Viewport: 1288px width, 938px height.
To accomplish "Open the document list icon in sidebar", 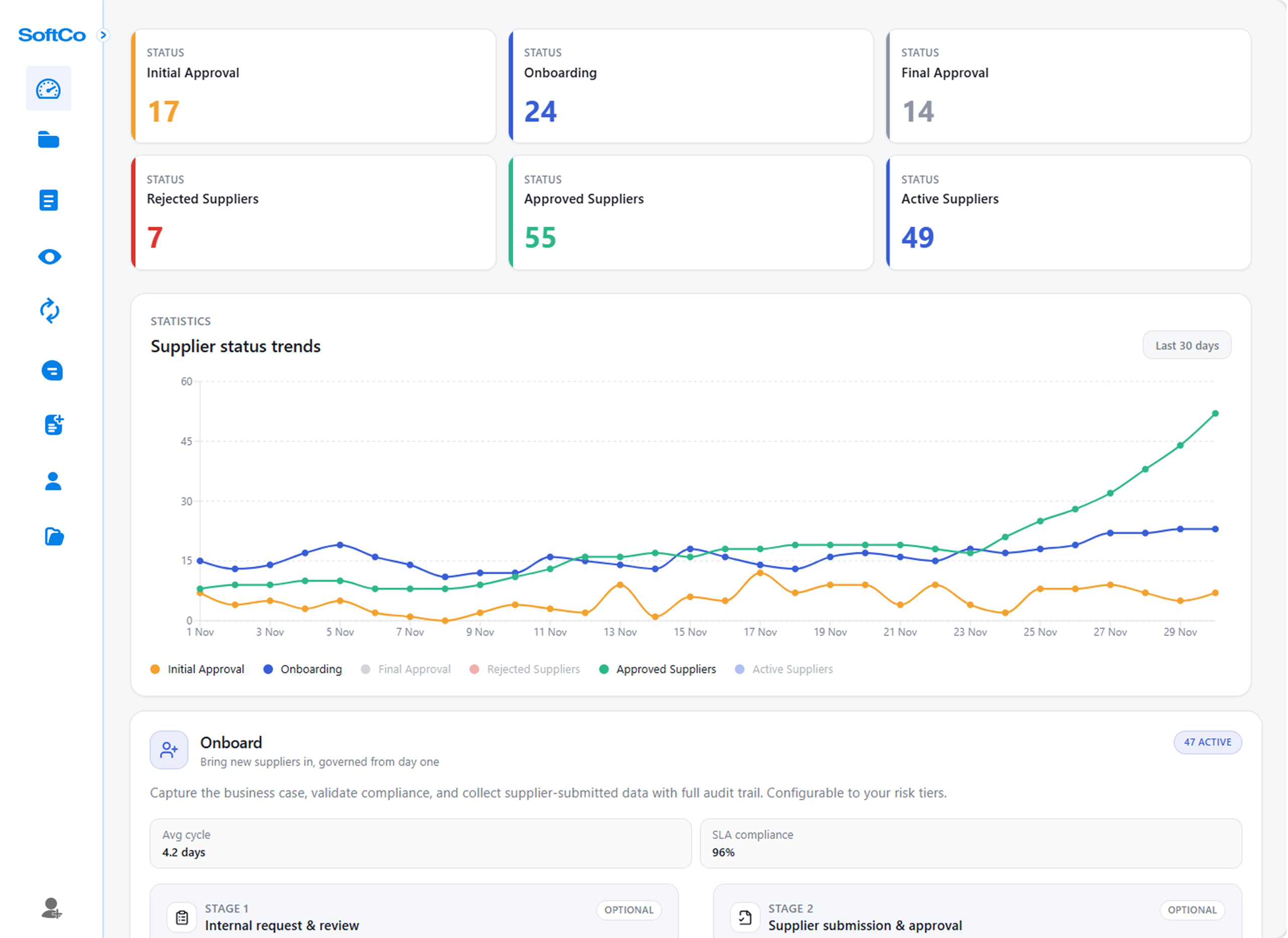I will point(48,200).
